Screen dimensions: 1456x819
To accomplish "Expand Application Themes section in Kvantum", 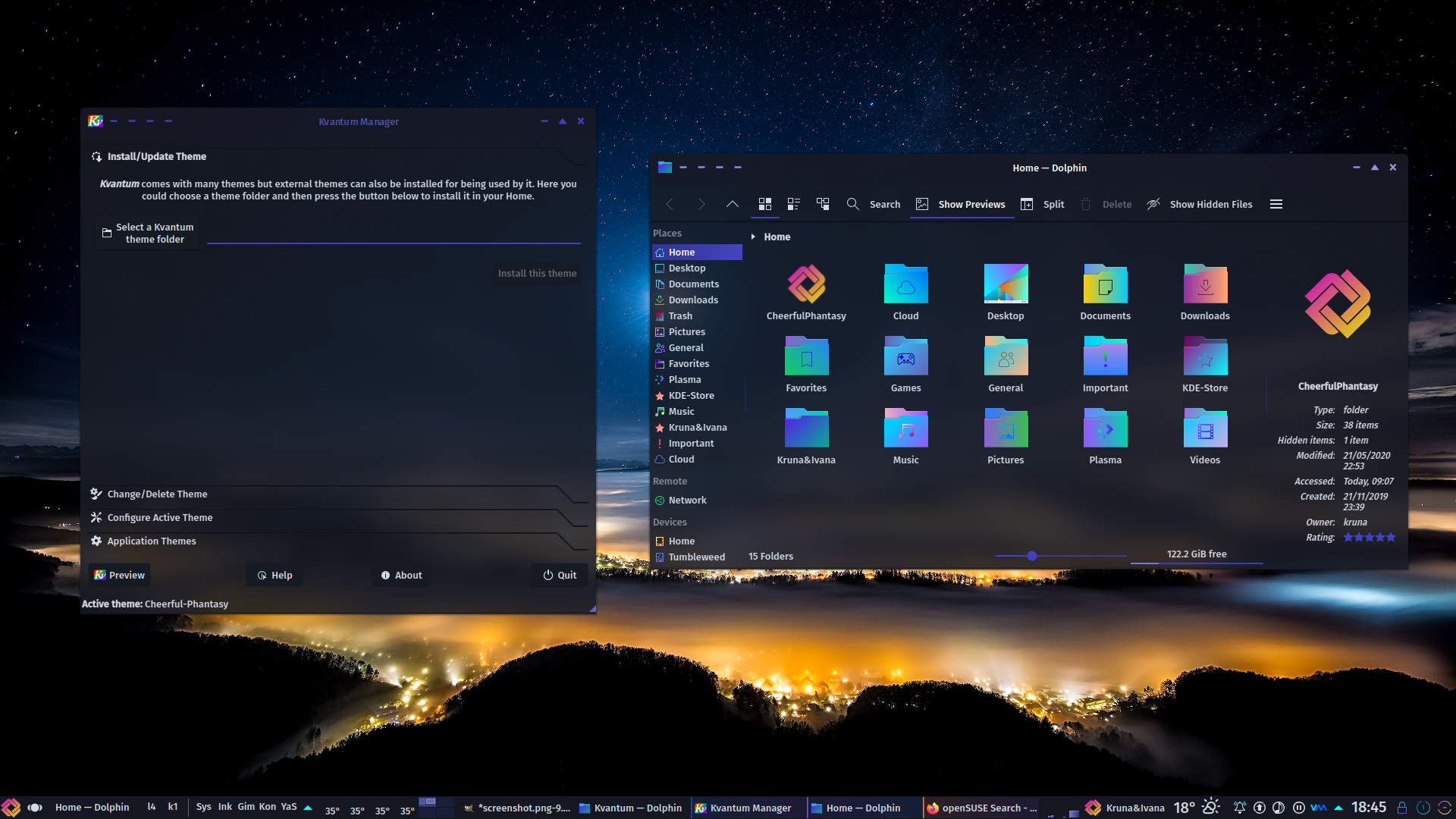I will tap(338, 541).
